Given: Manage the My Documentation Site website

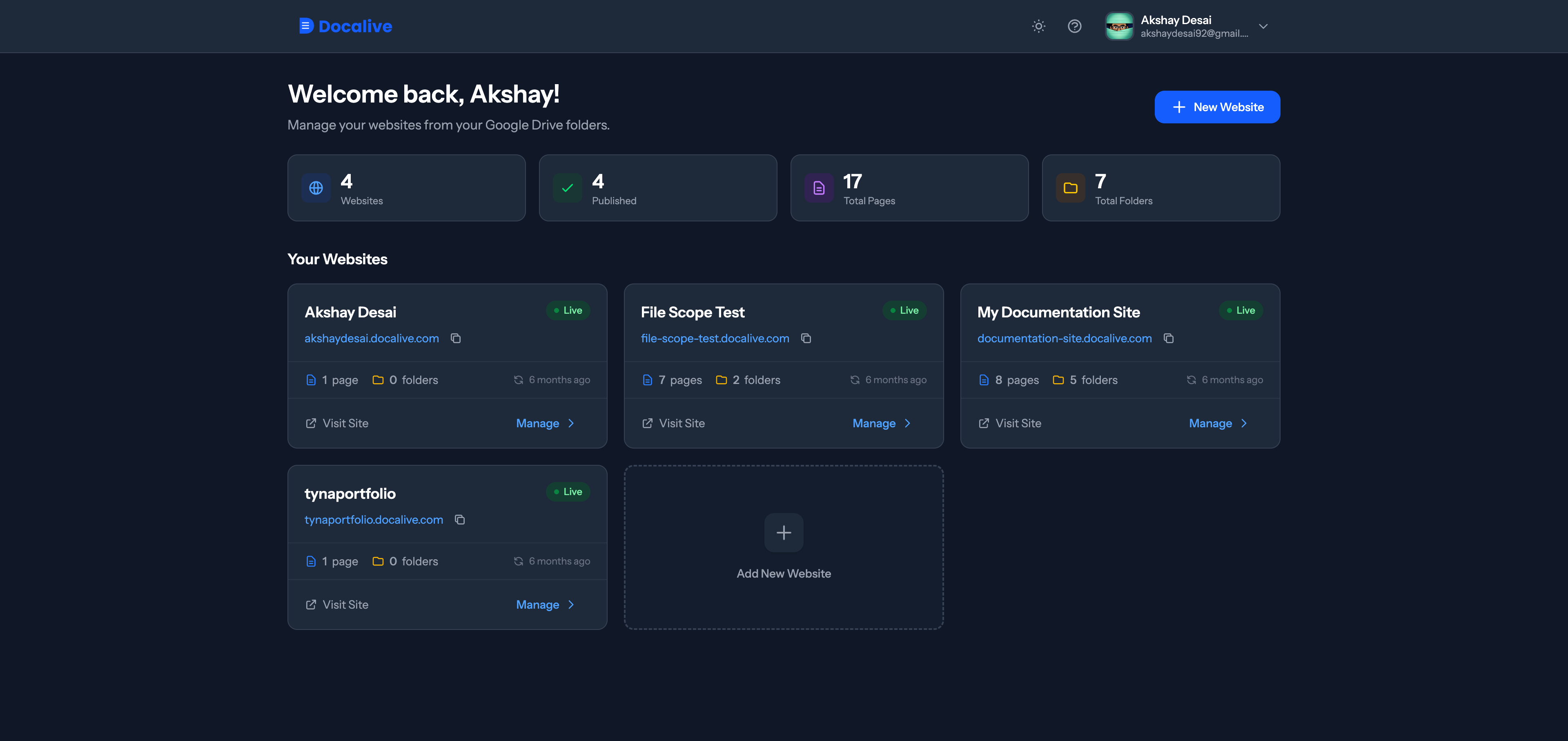Looking at the screenshot, I should pos(1218,423).
